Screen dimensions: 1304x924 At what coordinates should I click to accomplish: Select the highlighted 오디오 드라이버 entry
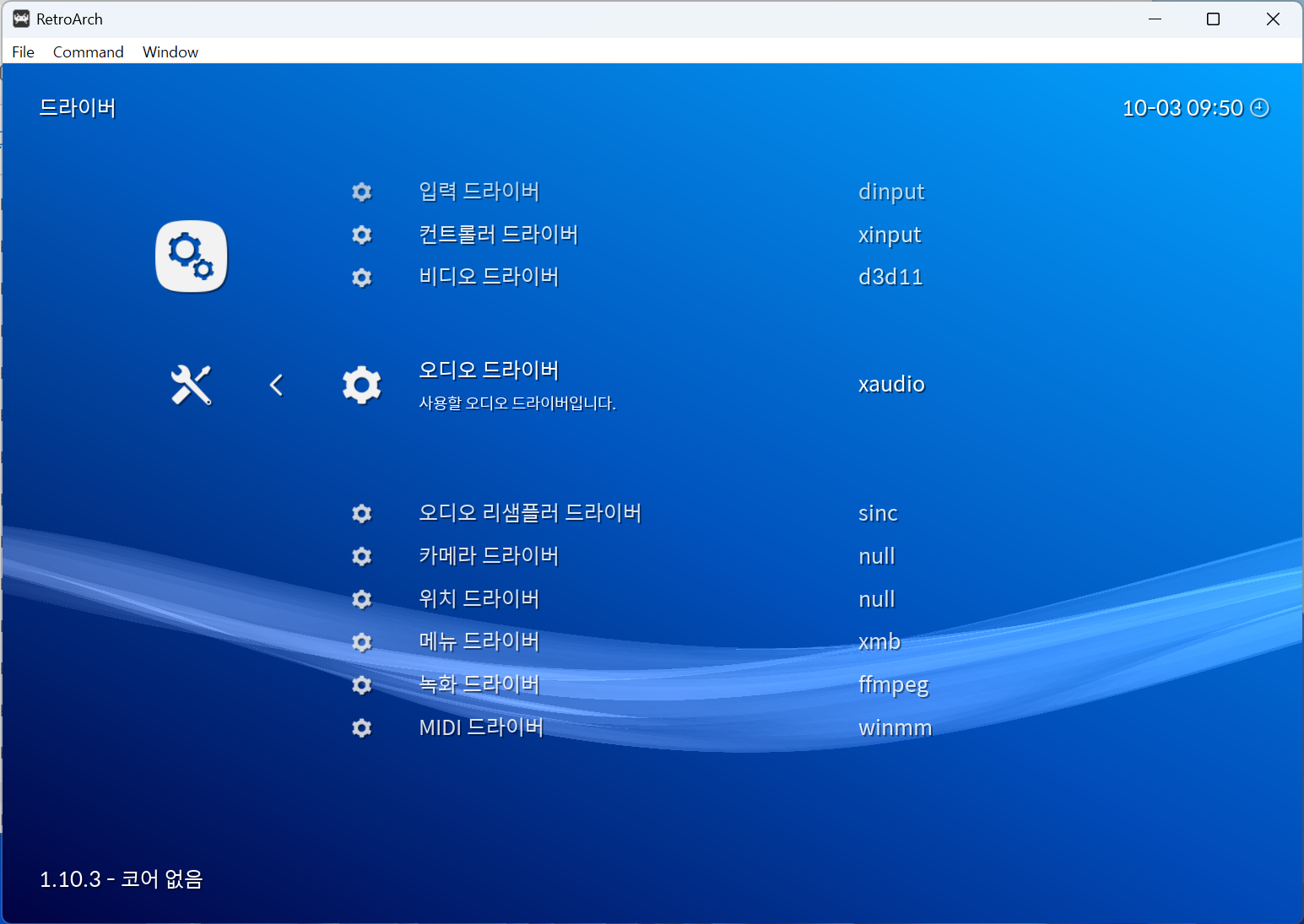click(489, 370)
